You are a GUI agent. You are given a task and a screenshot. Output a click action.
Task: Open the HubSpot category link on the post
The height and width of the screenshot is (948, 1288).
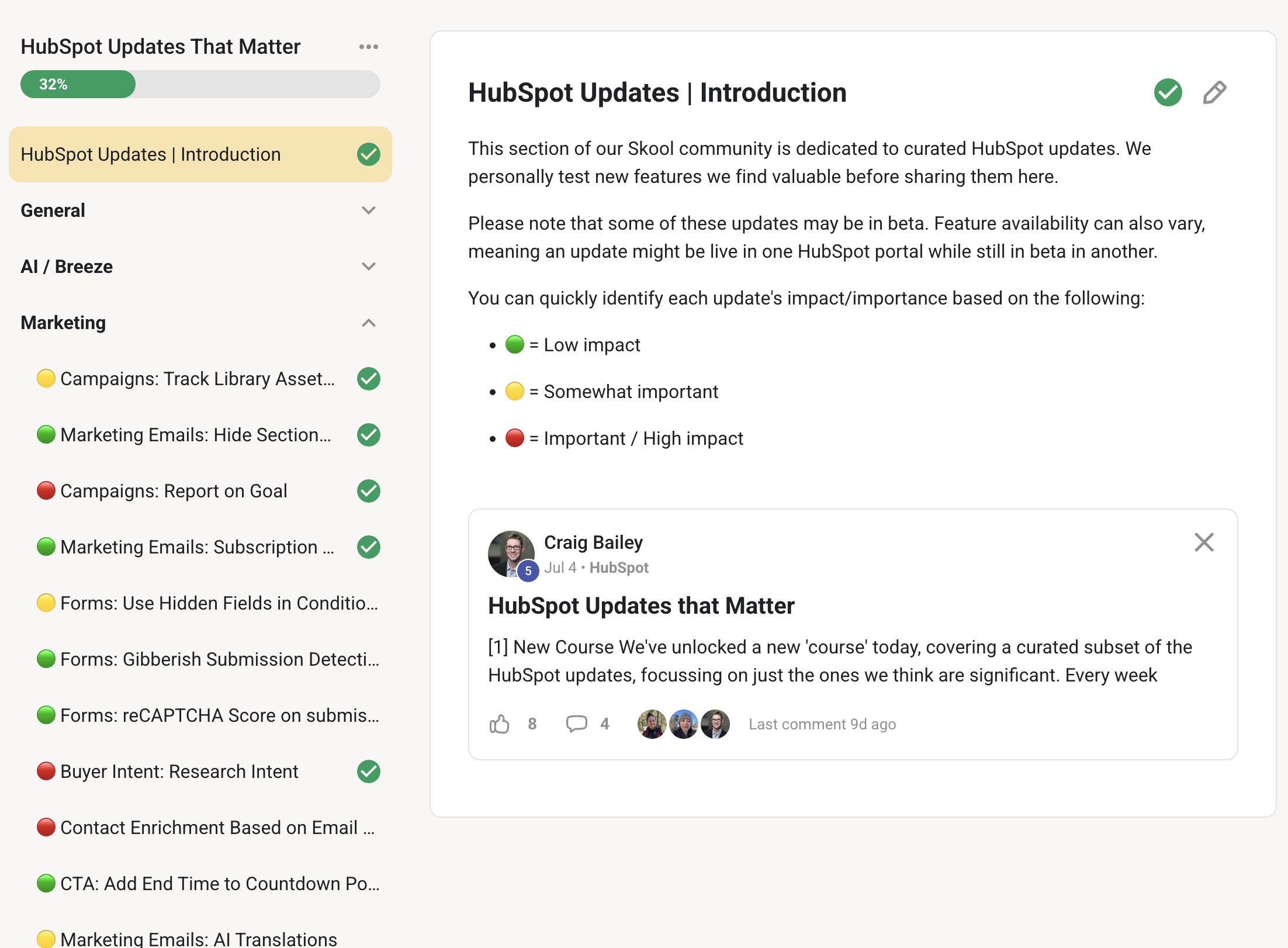tap(619, 568)
